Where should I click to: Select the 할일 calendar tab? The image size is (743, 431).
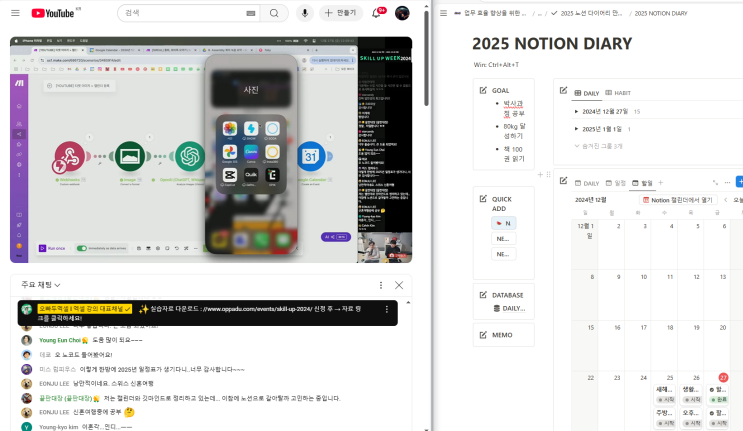pos(642,183)
